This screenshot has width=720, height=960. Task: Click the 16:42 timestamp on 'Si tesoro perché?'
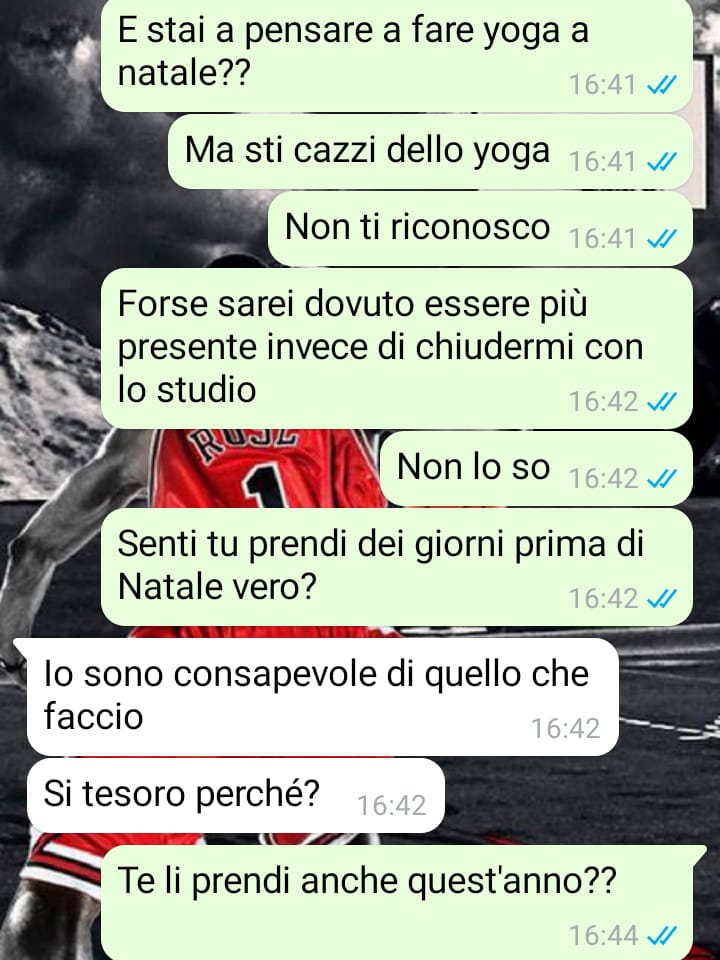[391, 805]
